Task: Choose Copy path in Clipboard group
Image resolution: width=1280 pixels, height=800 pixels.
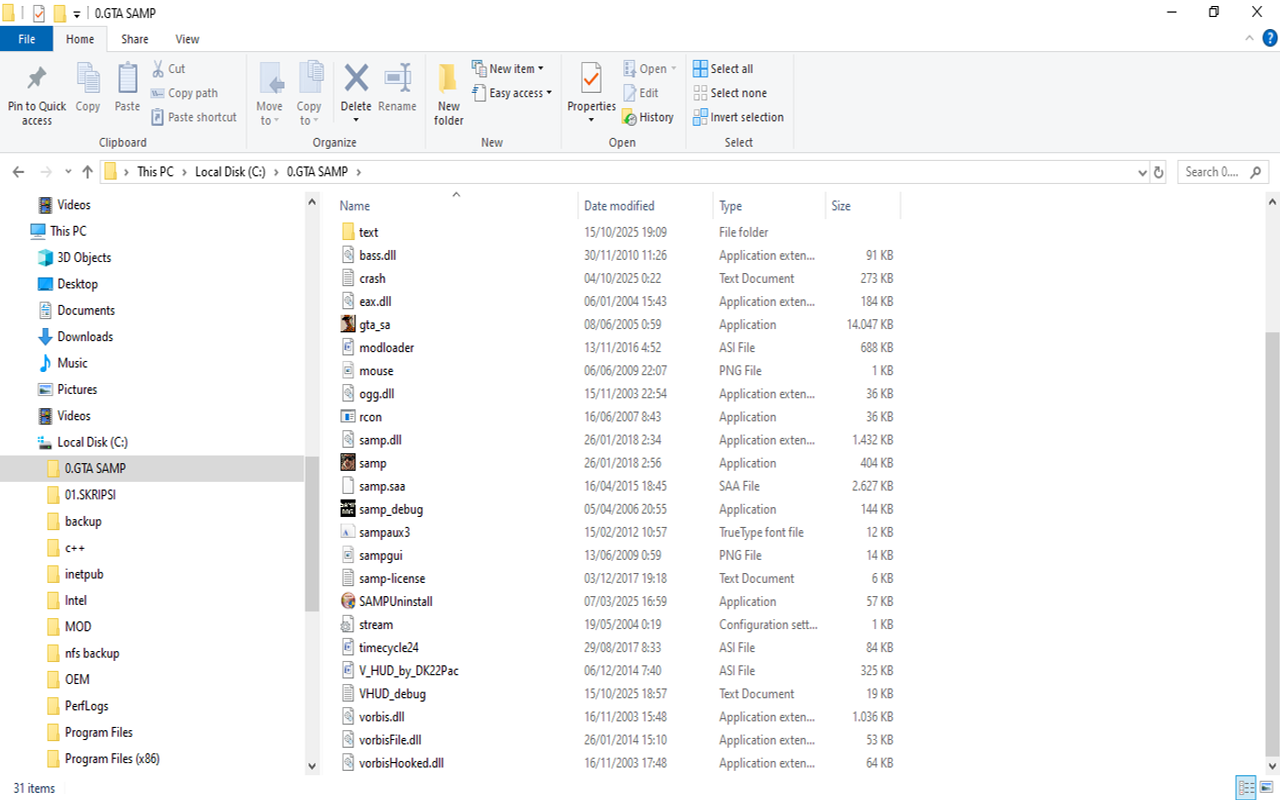Action: click(x=185, y=93)
